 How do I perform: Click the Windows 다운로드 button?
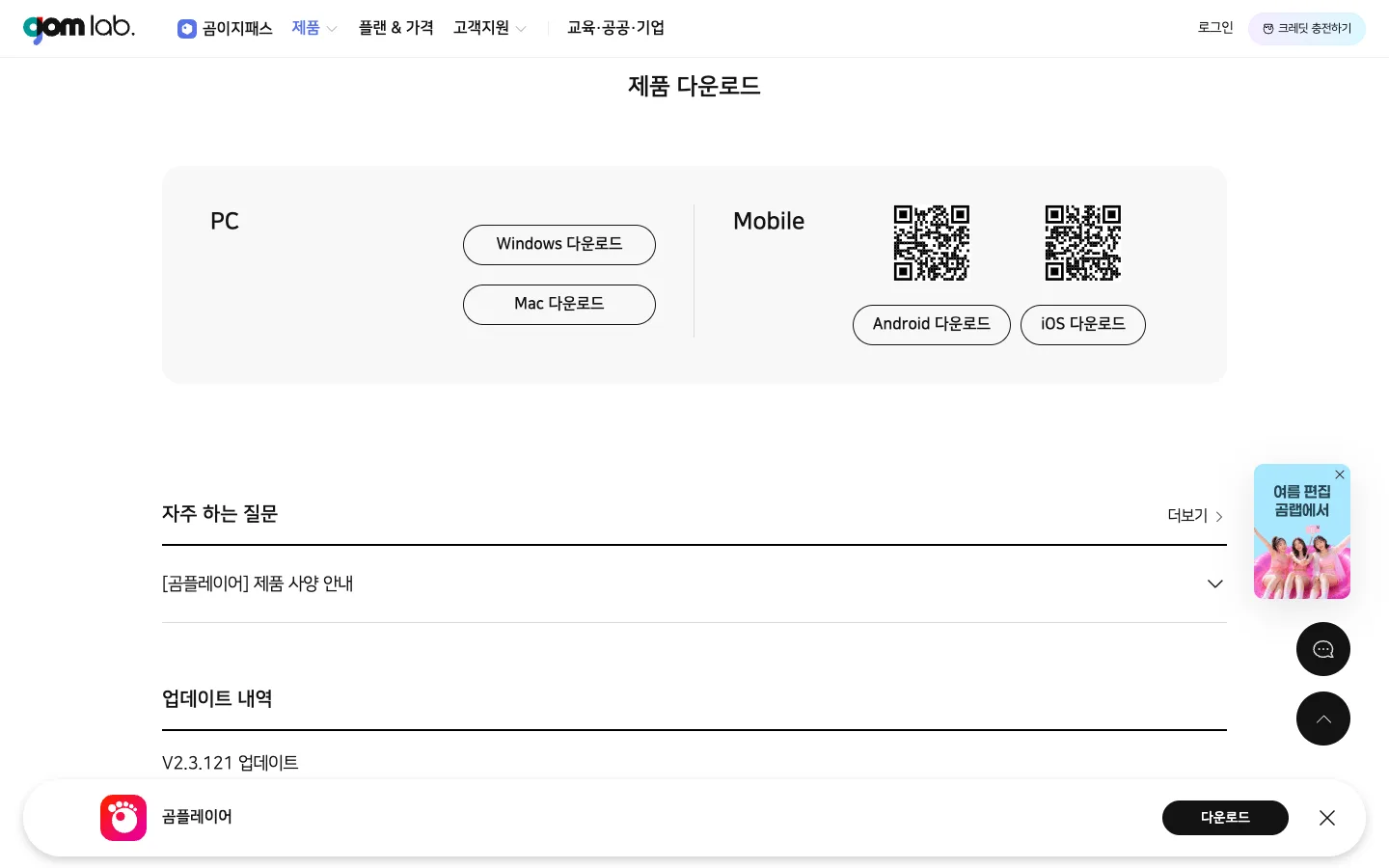[x=559, y=245]
